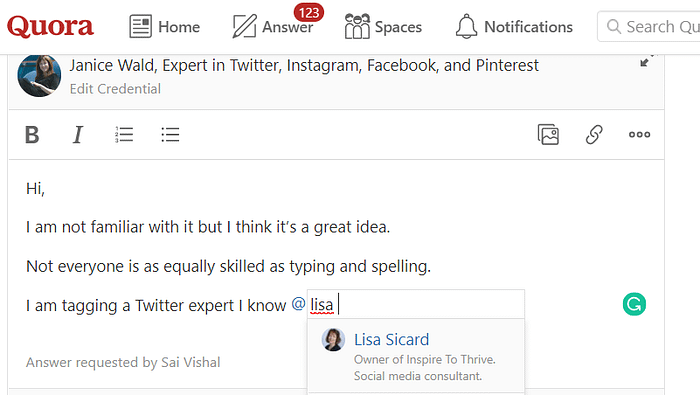Open the Notifications tab
Screen dimensions: 700x395
tap(514, 26)
